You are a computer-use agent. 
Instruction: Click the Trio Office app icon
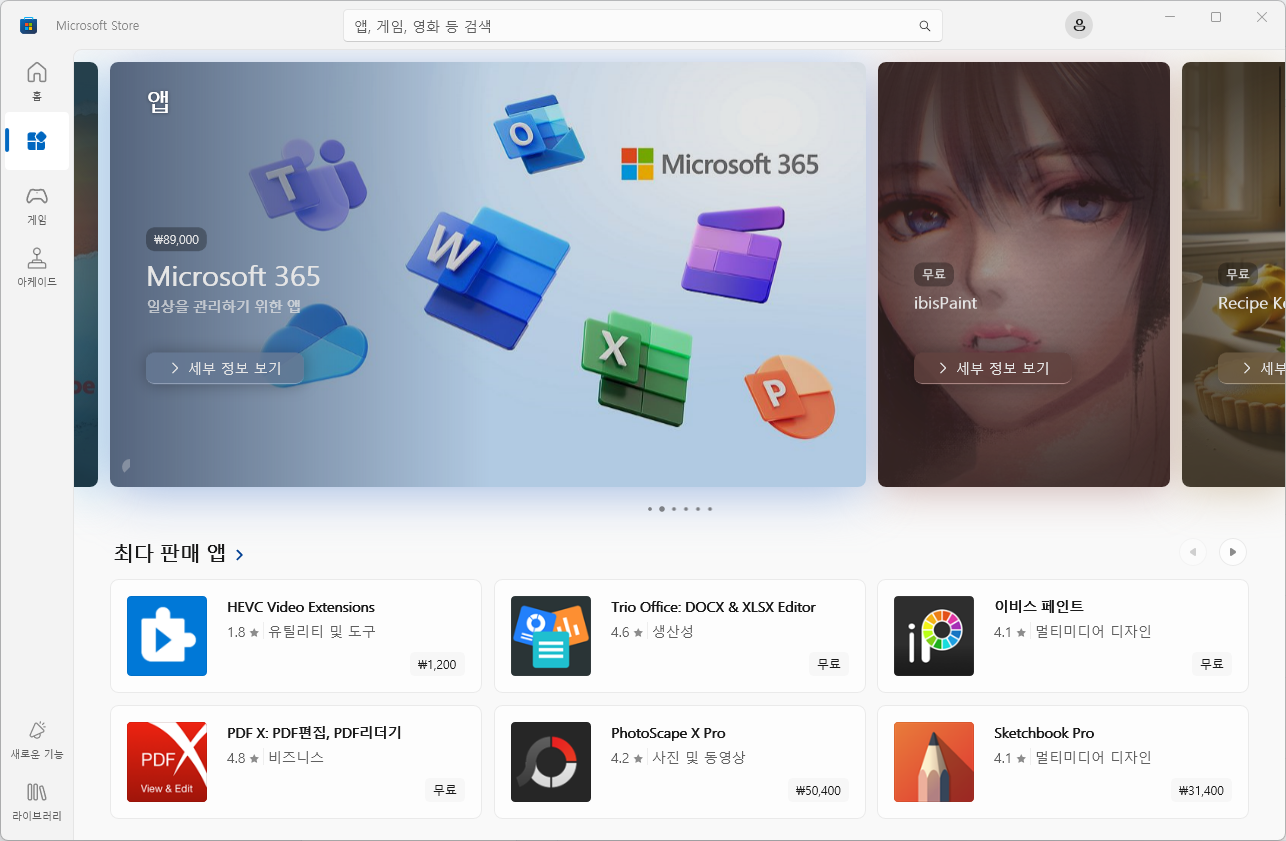click(x=551, y=636)
